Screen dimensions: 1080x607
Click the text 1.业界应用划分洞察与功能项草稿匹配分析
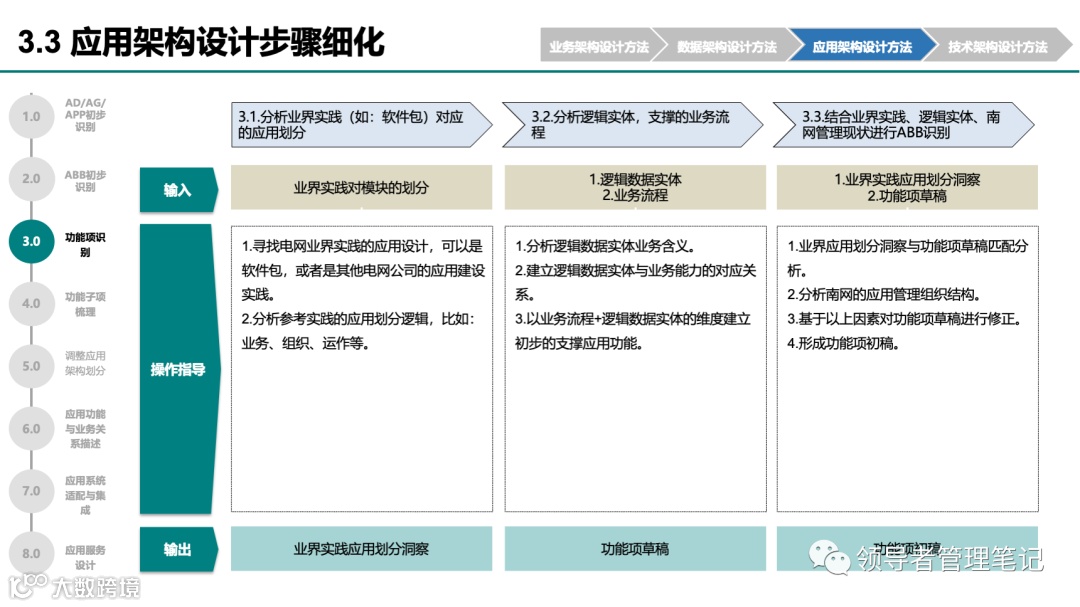coord(908,258)
